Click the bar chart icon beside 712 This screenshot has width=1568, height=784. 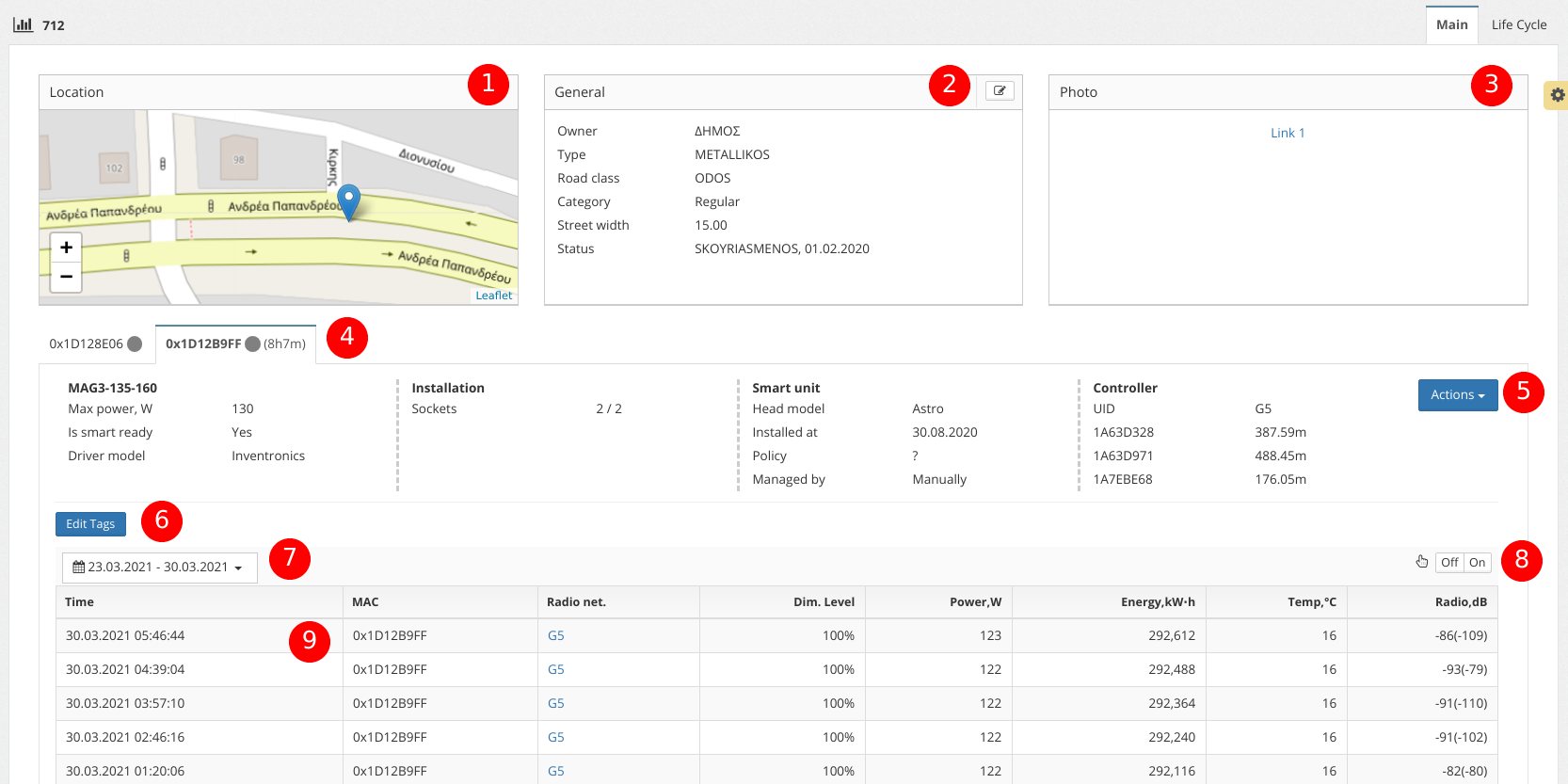[23, 24]
